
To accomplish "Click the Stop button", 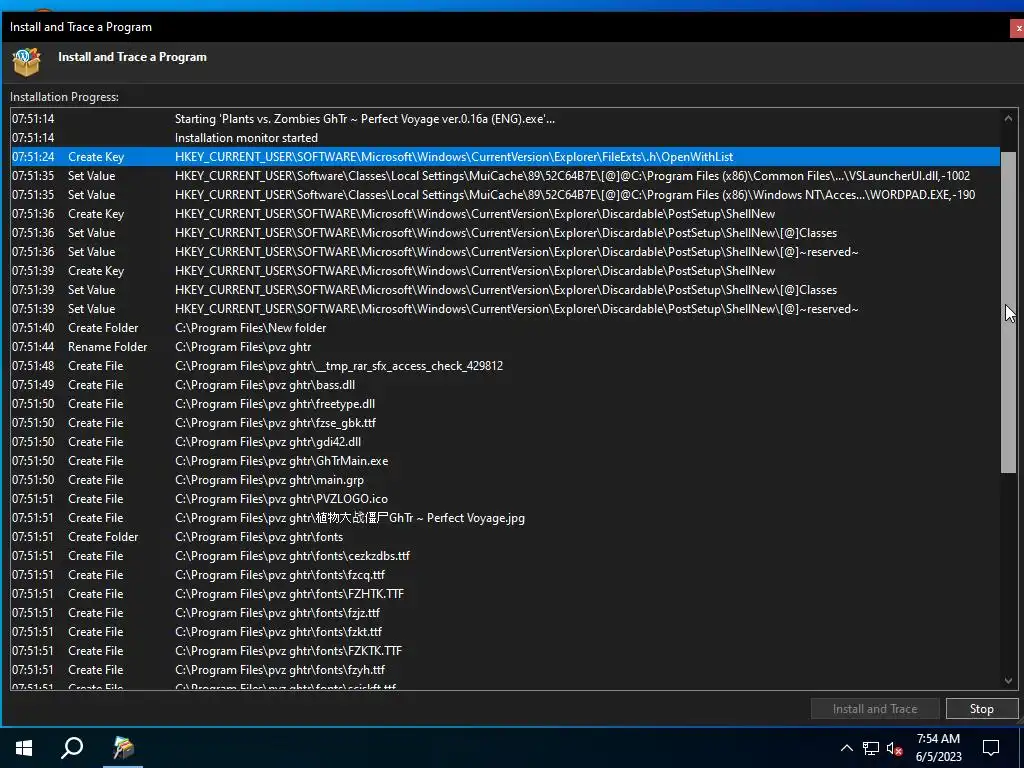I will [x=982, y=709].
